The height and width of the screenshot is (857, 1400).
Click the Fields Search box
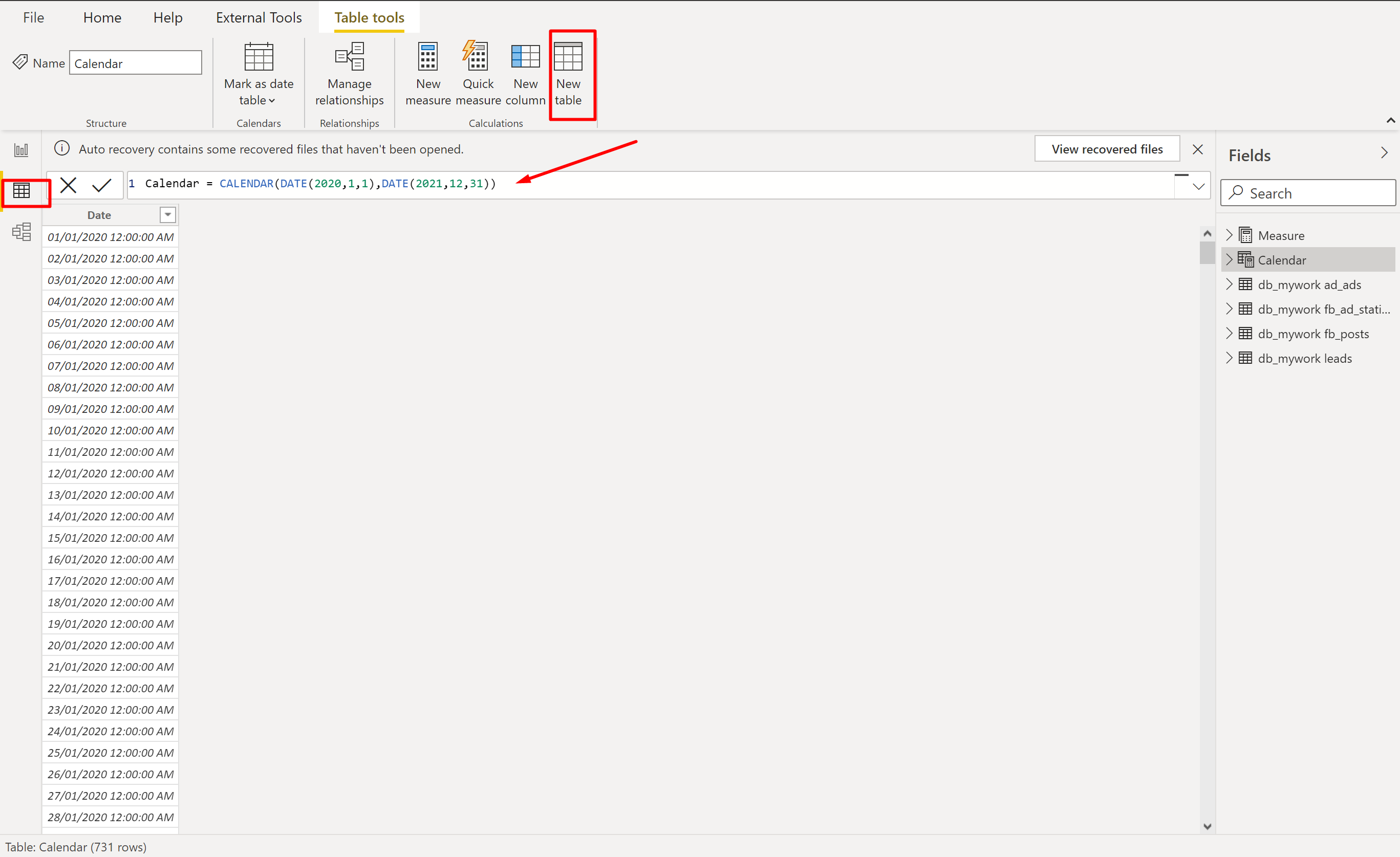click(x=1308, y=193)
